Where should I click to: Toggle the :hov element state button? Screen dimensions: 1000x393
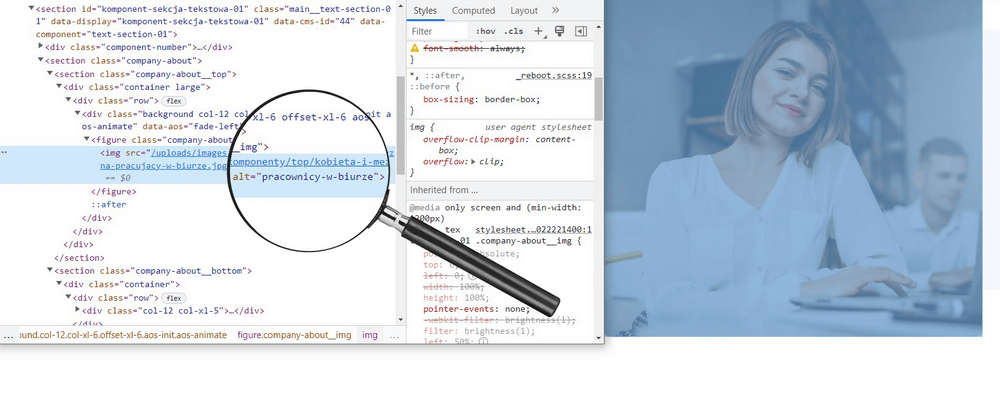pos(485,31)
